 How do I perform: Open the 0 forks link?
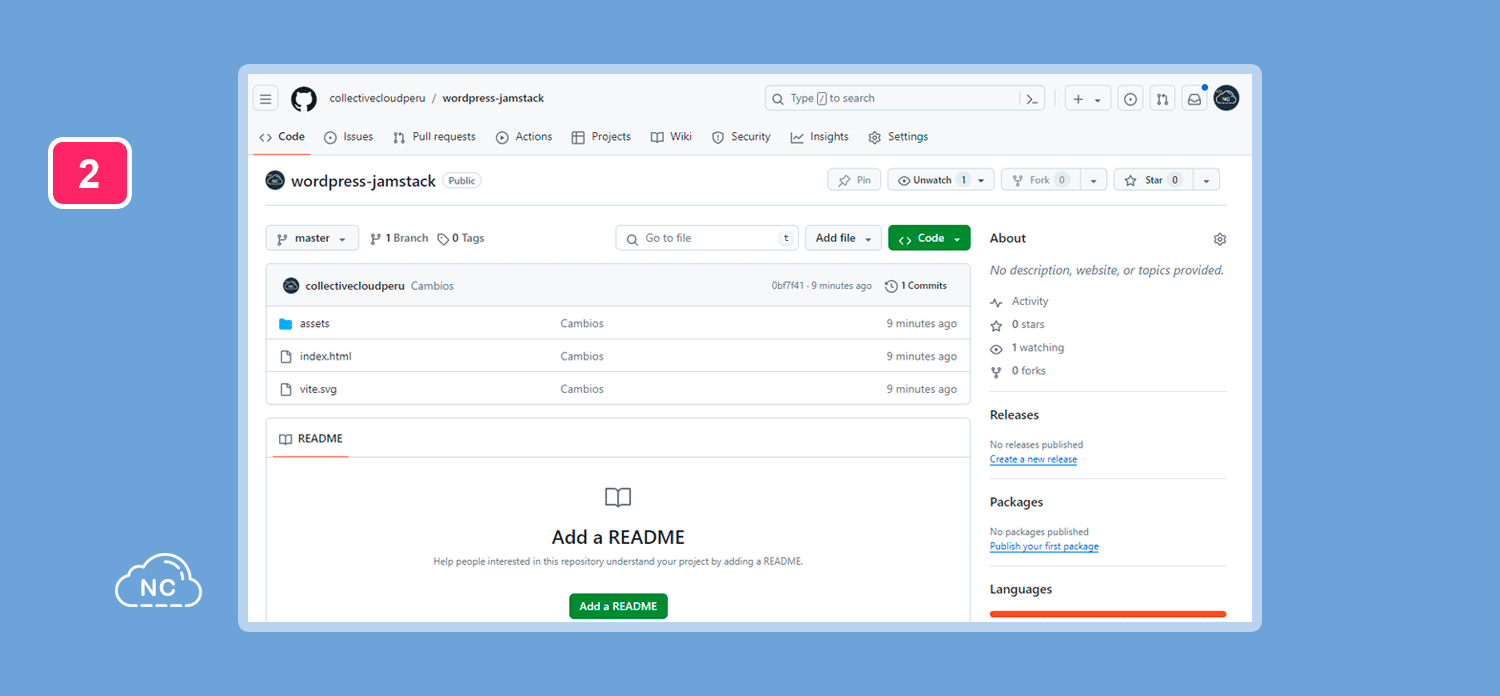click(1017, 371)
